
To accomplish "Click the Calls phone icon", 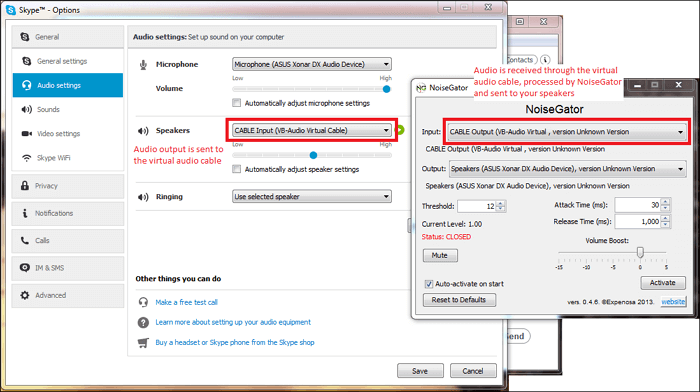I will (x=25, y=240).
